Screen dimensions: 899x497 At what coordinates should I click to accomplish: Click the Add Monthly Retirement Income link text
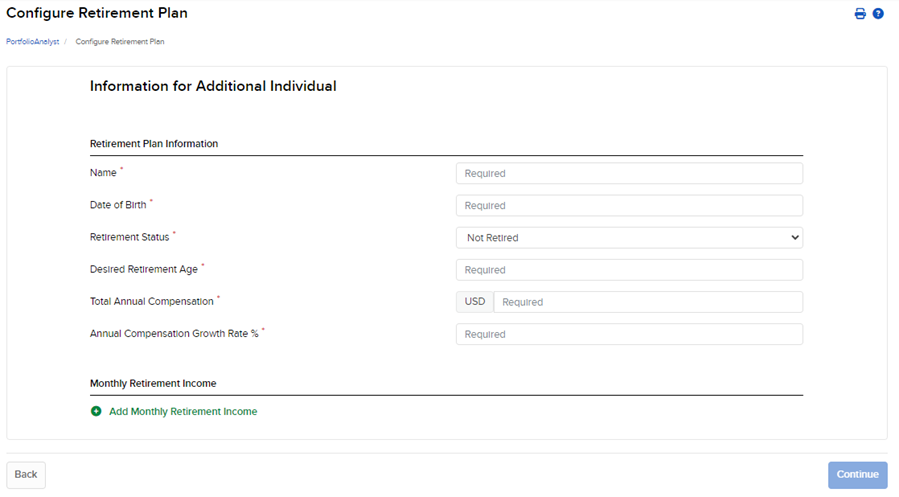[x=183, y=411]
